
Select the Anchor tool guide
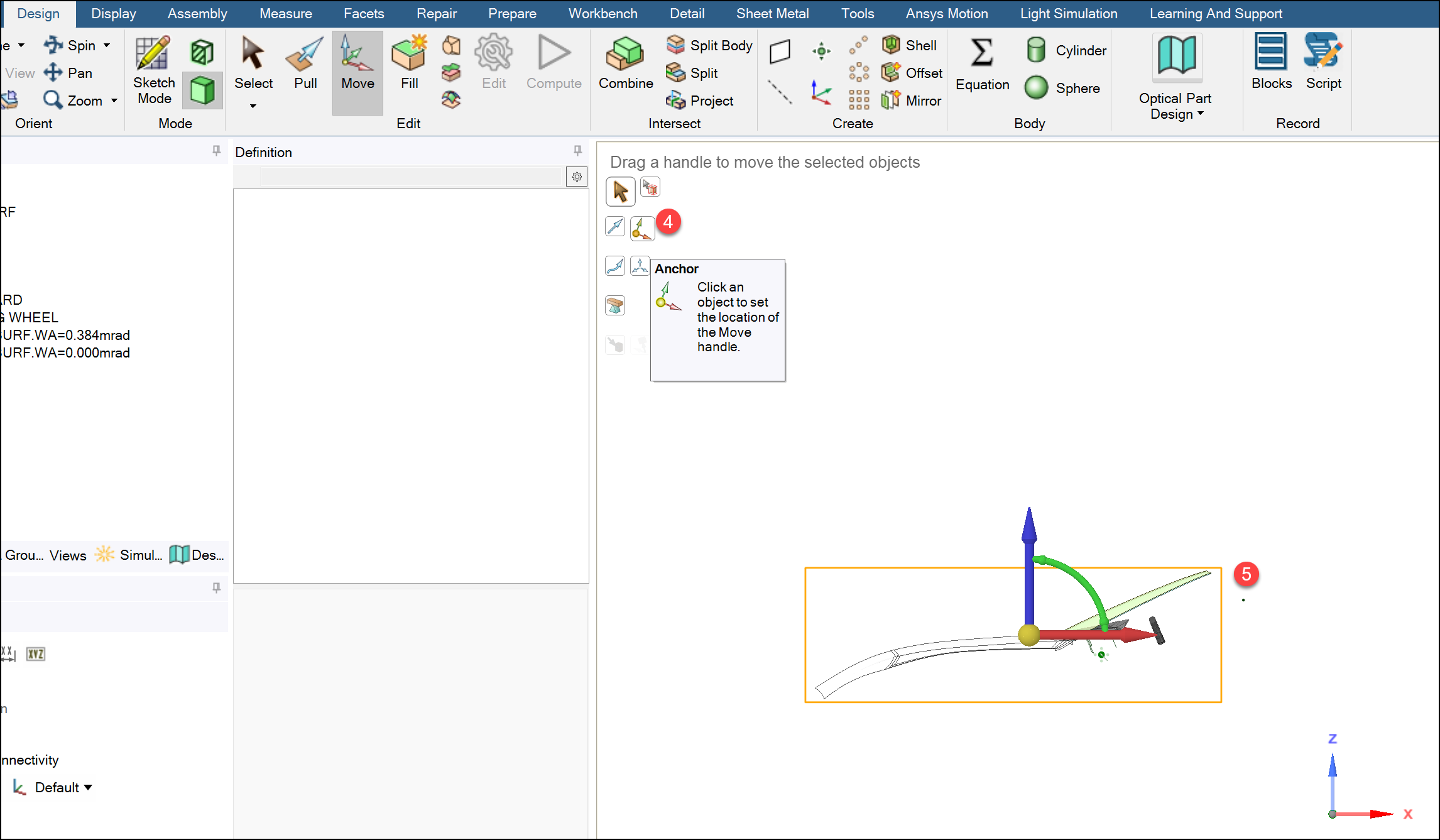click(642, 227)
